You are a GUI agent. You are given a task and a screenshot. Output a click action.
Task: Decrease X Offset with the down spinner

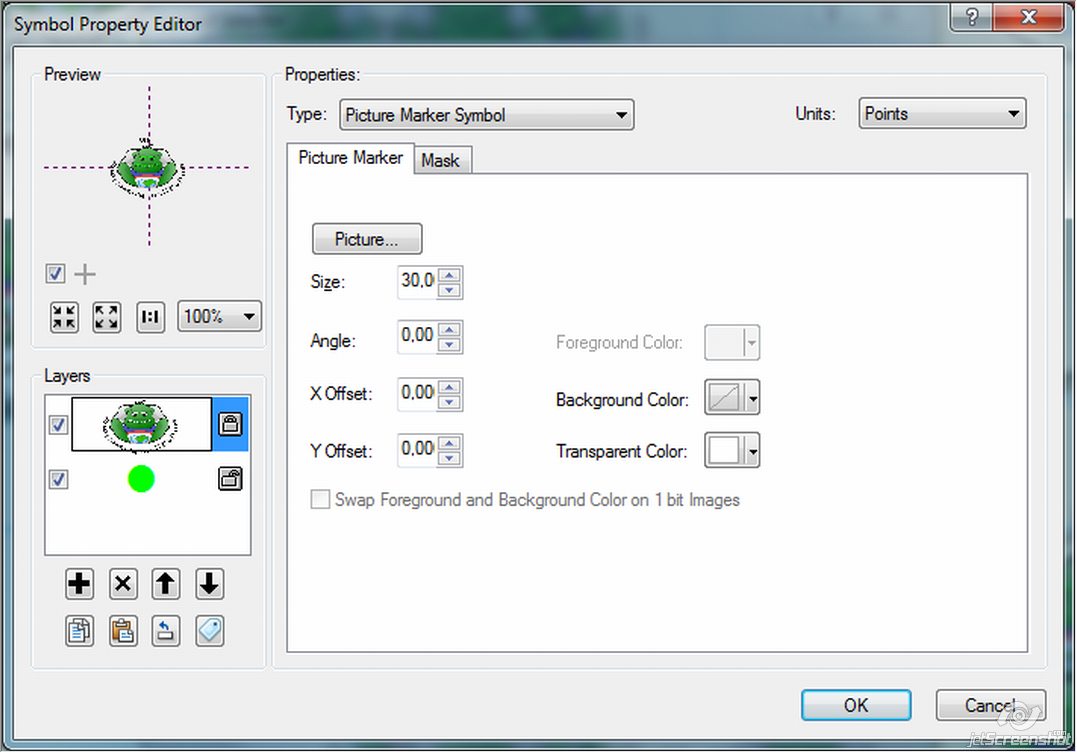pyautogui.click(x=450, y=402)
